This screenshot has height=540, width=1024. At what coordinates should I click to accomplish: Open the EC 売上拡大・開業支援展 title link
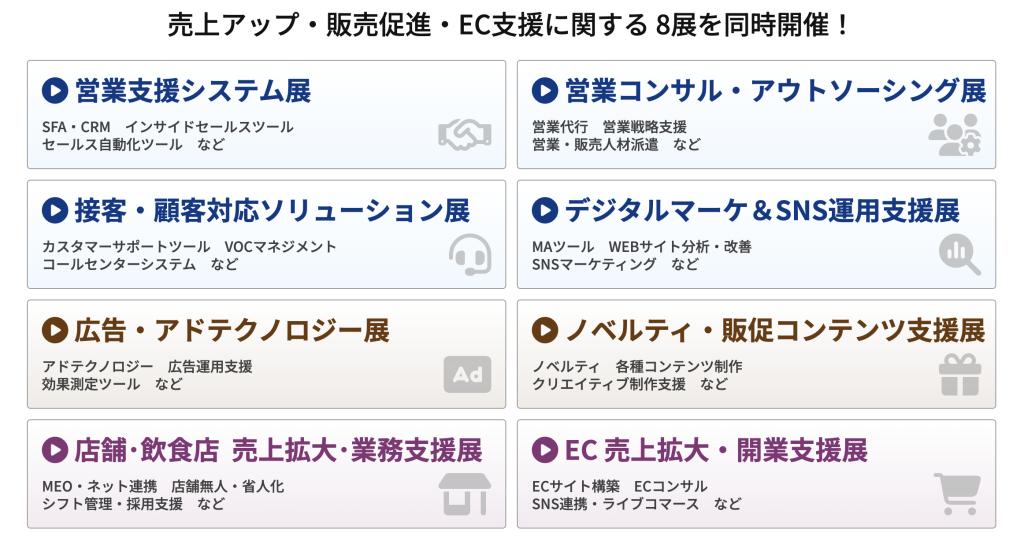pos(715,450)
